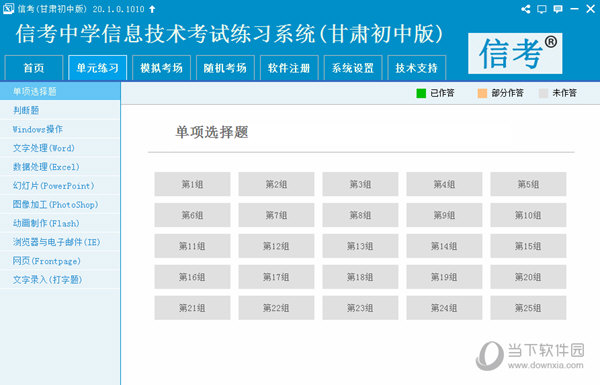Click the application title banner text
This screenshot has height=385, width=600.
(x=229, y=34)
